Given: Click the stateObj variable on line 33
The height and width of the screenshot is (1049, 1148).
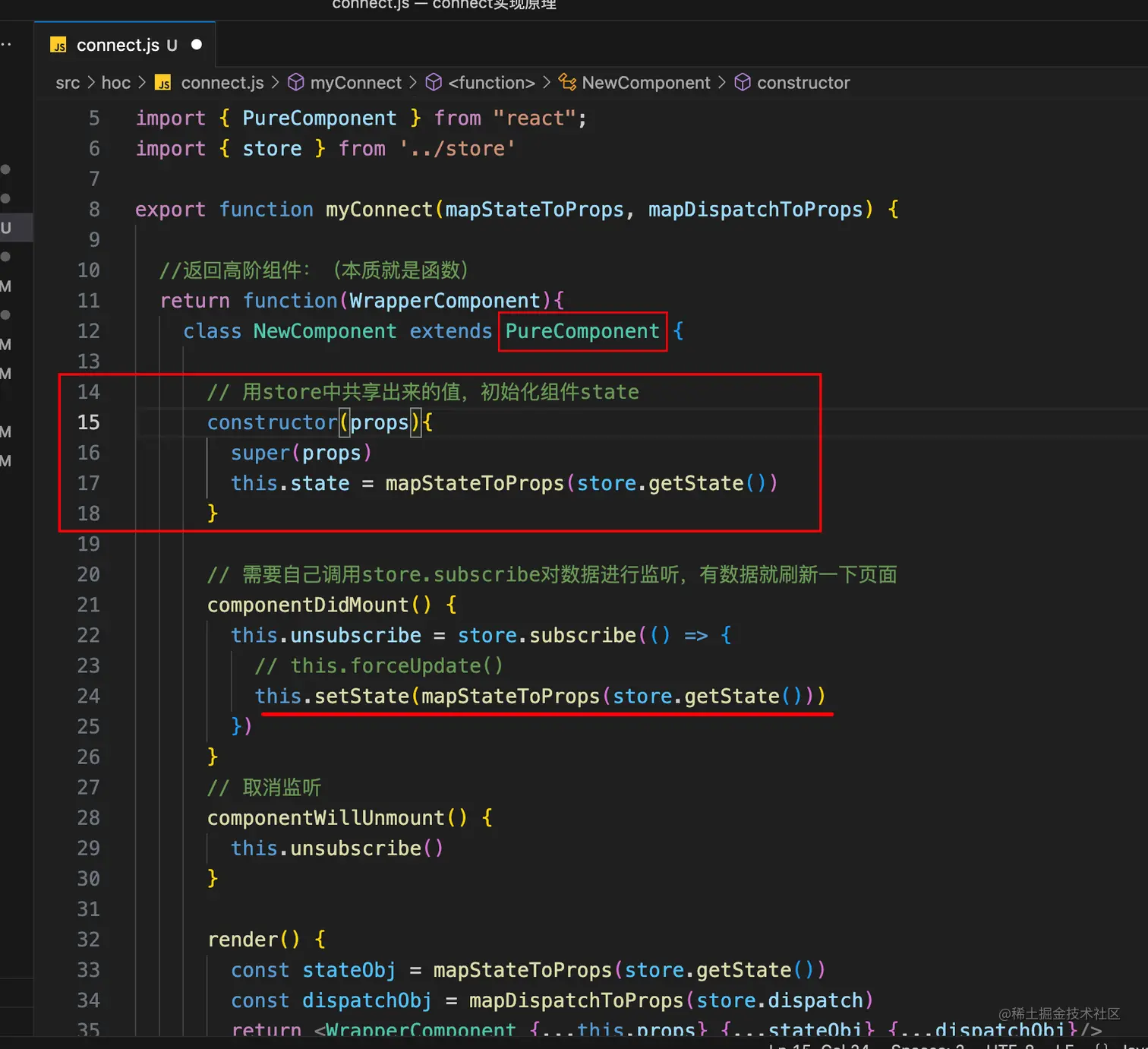Looking at the screenshot, I should [x=349, y=970].
